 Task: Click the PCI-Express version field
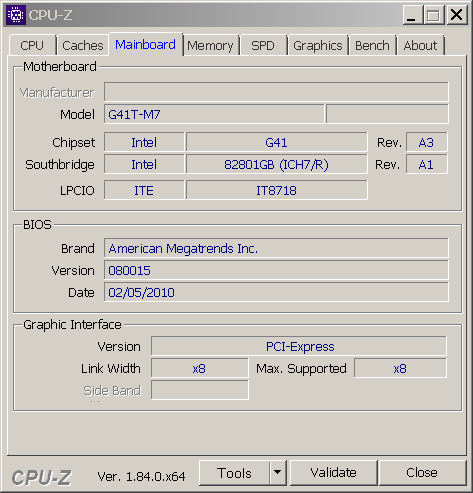pos(299,346)
